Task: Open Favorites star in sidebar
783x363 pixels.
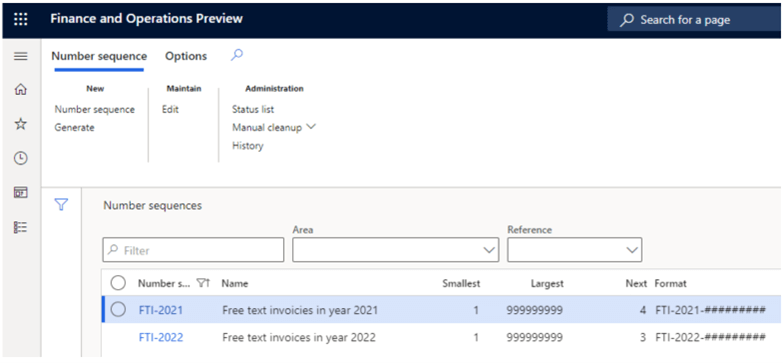Action: [20, 124]
